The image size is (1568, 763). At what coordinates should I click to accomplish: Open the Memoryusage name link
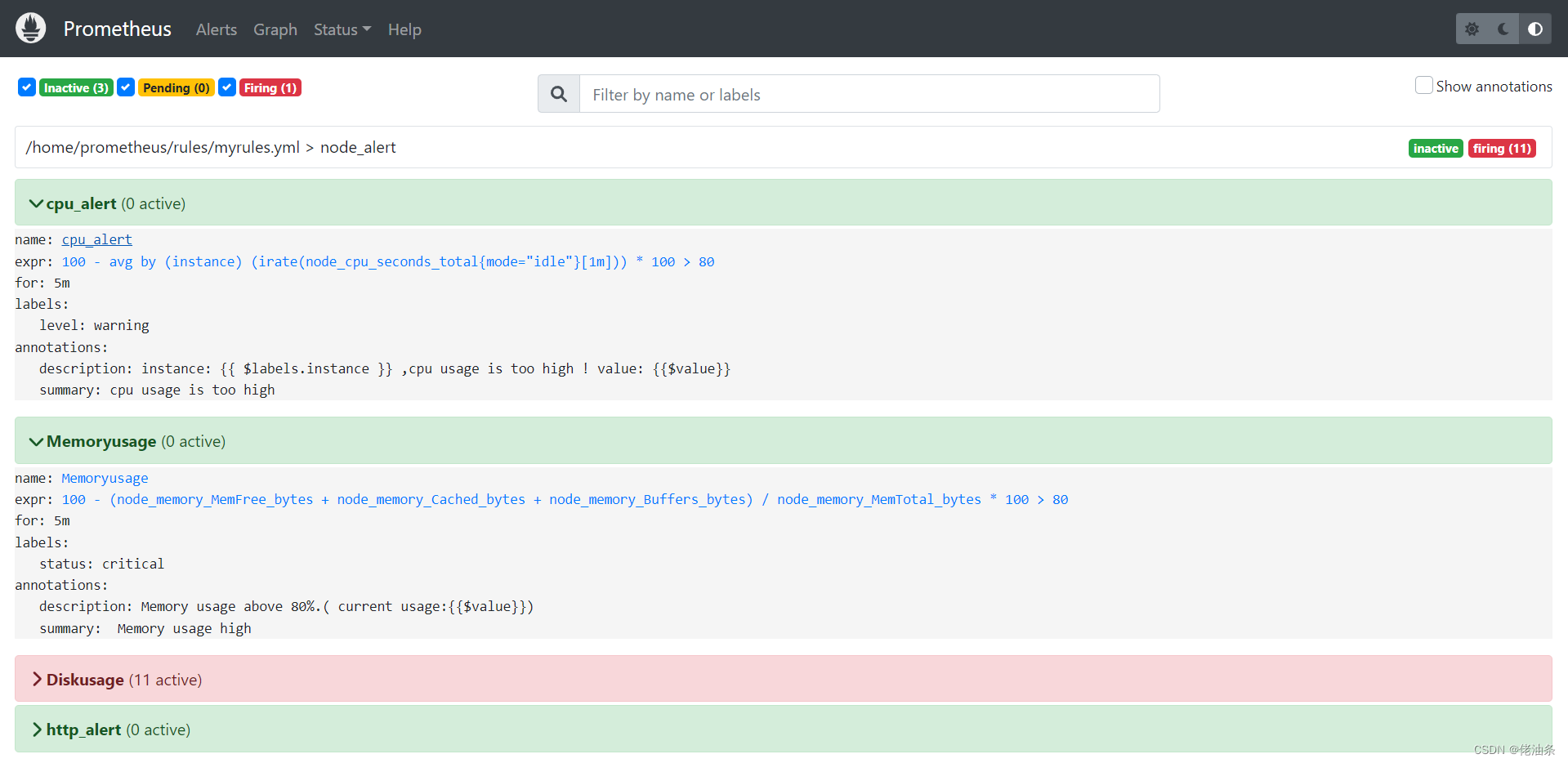pos(105,478)
